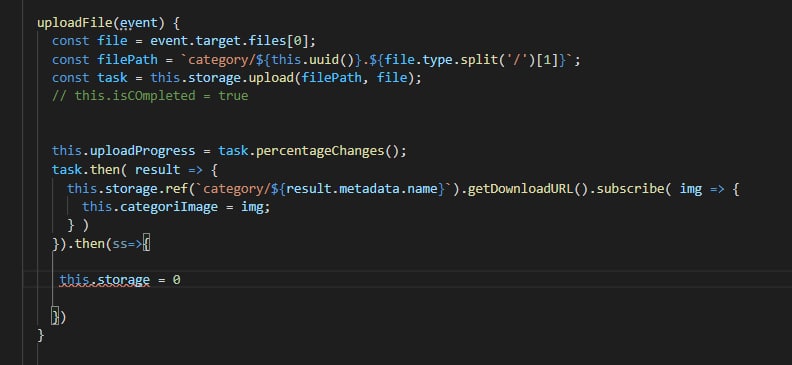Click percentageChanges method call
The width and height of the screenshot is (792, 365).
(320, 151)
